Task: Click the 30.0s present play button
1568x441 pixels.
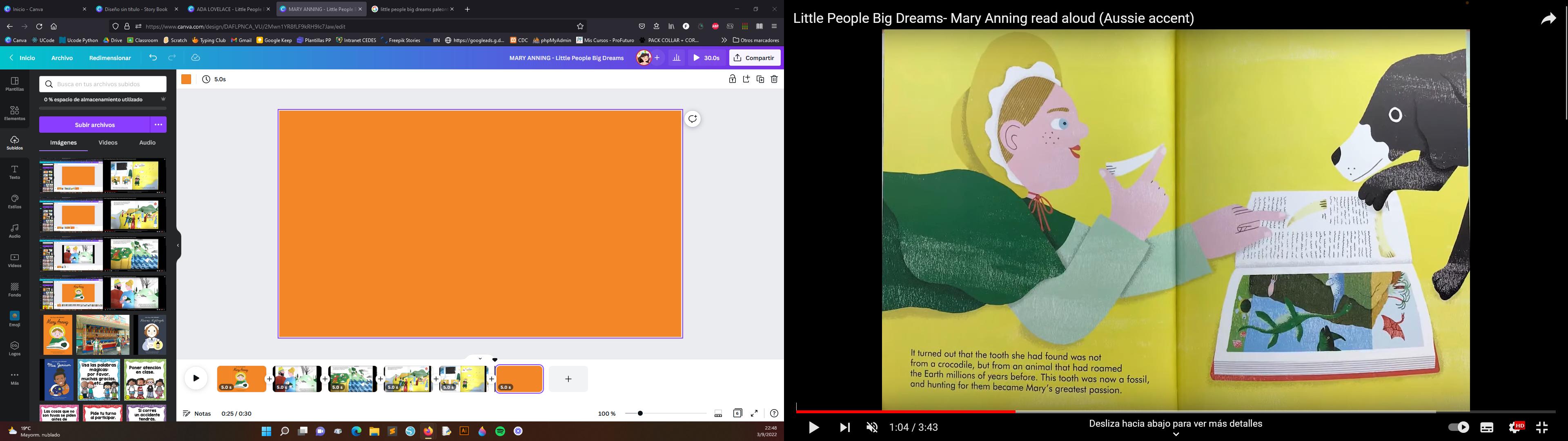Action: [707, 58]
